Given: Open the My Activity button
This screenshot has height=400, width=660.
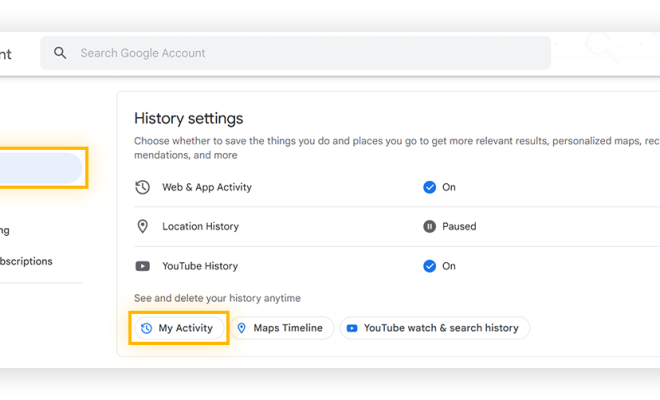Looking at the screenshot, I should point(179,328).
